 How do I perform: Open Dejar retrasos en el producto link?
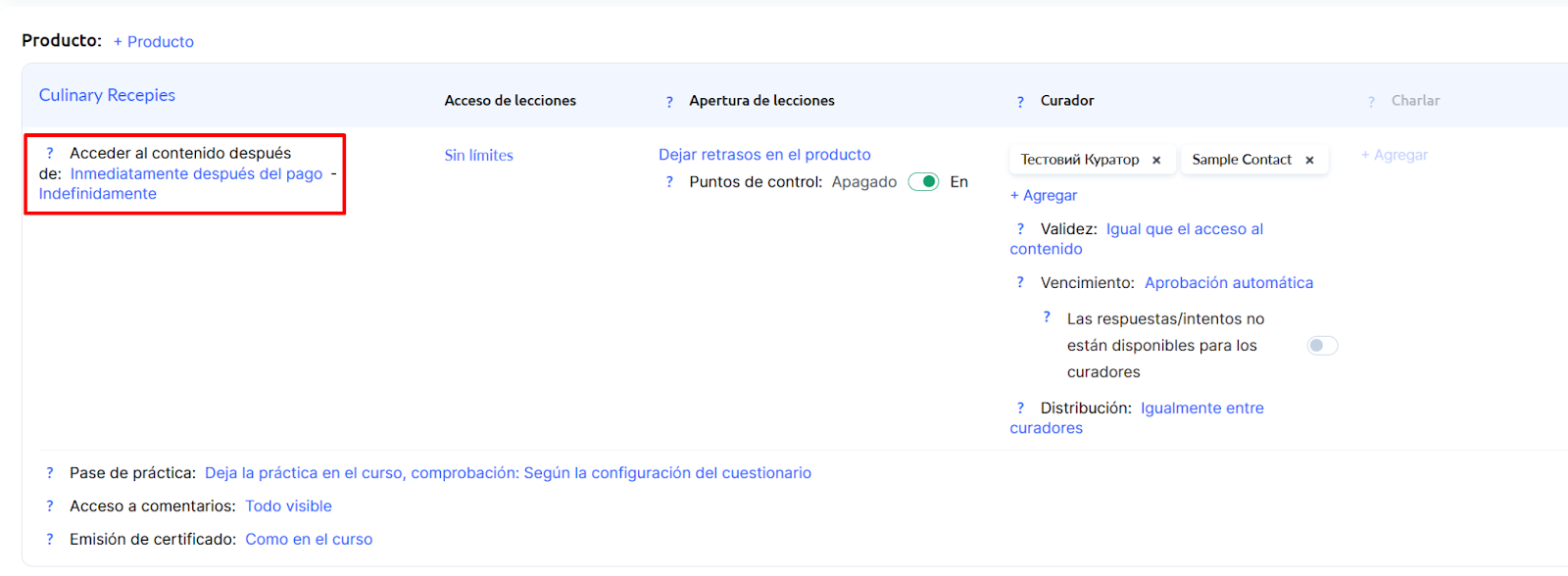tap(764, 155)
